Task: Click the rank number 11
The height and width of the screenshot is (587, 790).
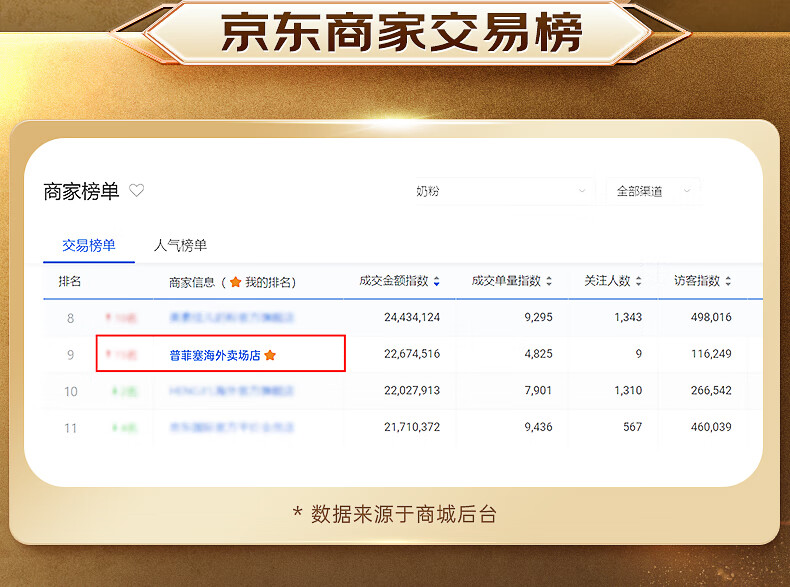Action: pyautogui.click(x=71, y=428)
